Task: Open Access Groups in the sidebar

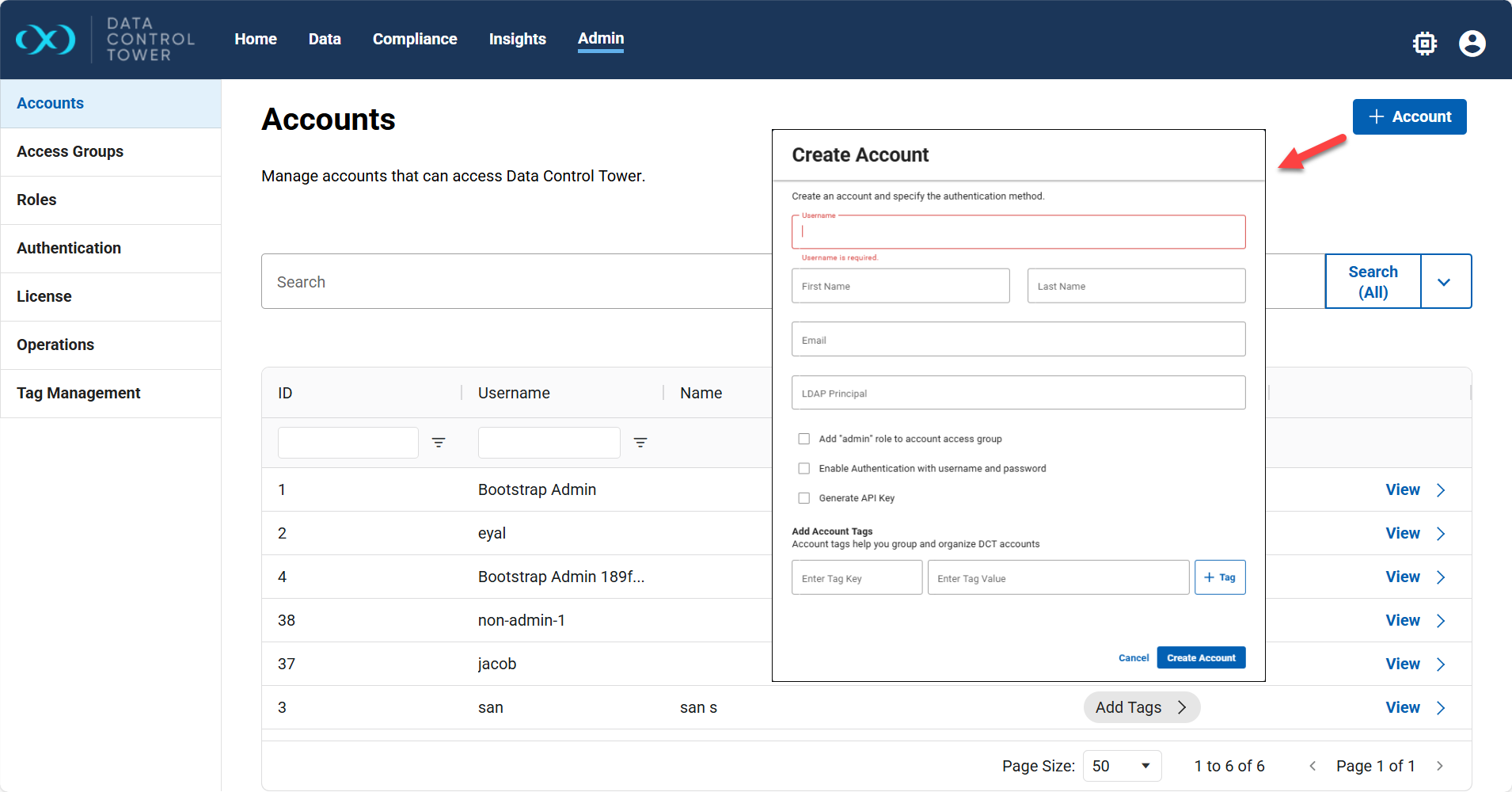Action: coord(70,151)
